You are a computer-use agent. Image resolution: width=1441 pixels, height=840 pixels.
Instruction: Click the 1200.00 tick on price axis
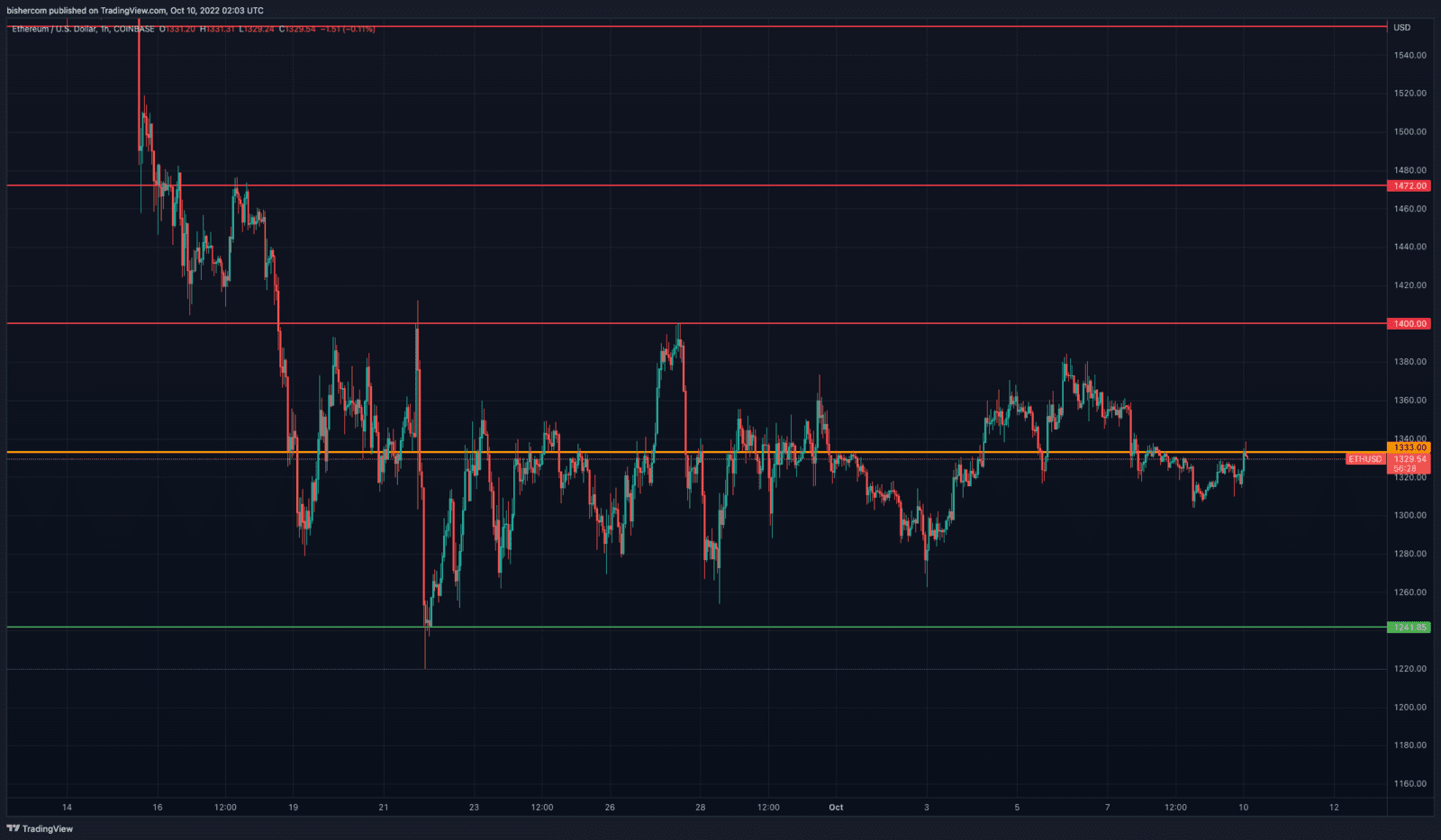point(1409,708)
